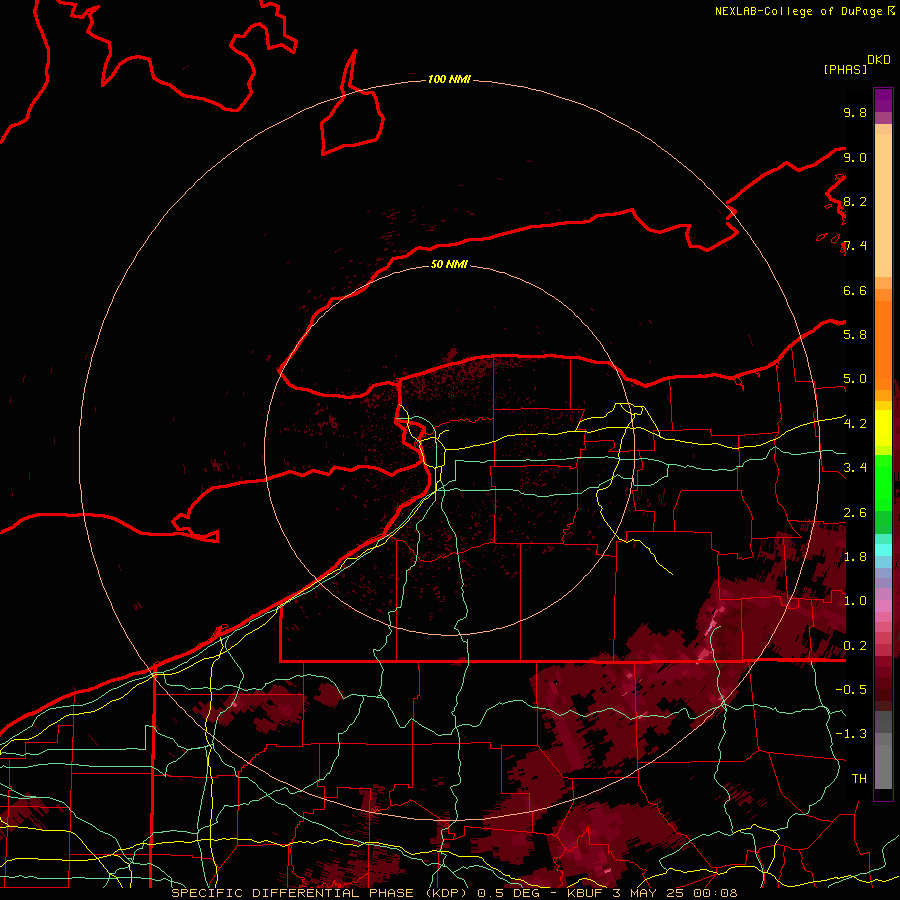Image resolution: width=900 pixels, height=900 pixels.
Task: Pick the bright green color bar segment
Action: click(x=883, y=482)
